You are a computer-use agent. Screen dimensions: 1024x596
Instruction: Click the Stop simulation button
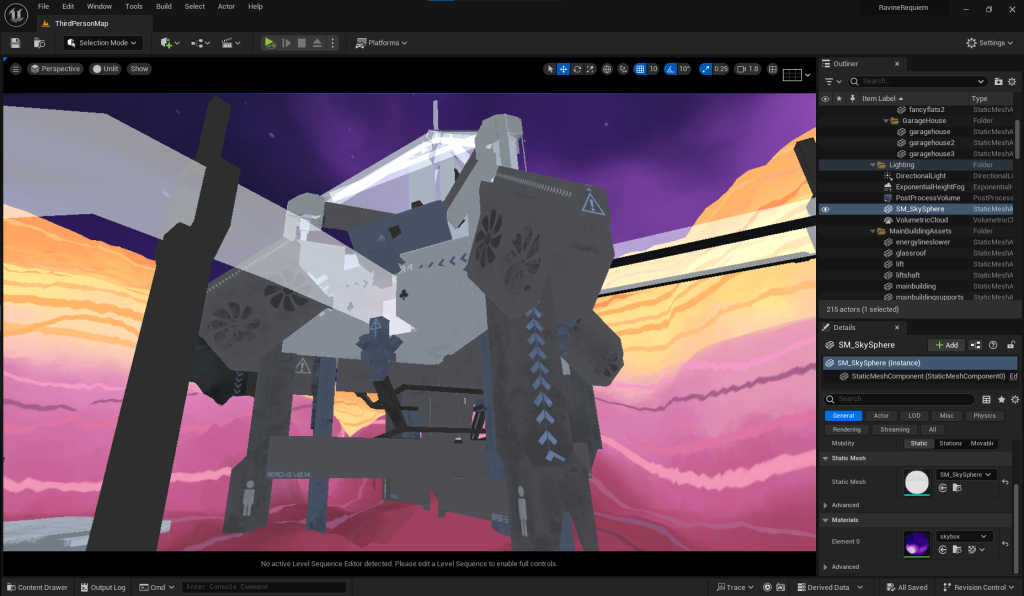(302, 43)
